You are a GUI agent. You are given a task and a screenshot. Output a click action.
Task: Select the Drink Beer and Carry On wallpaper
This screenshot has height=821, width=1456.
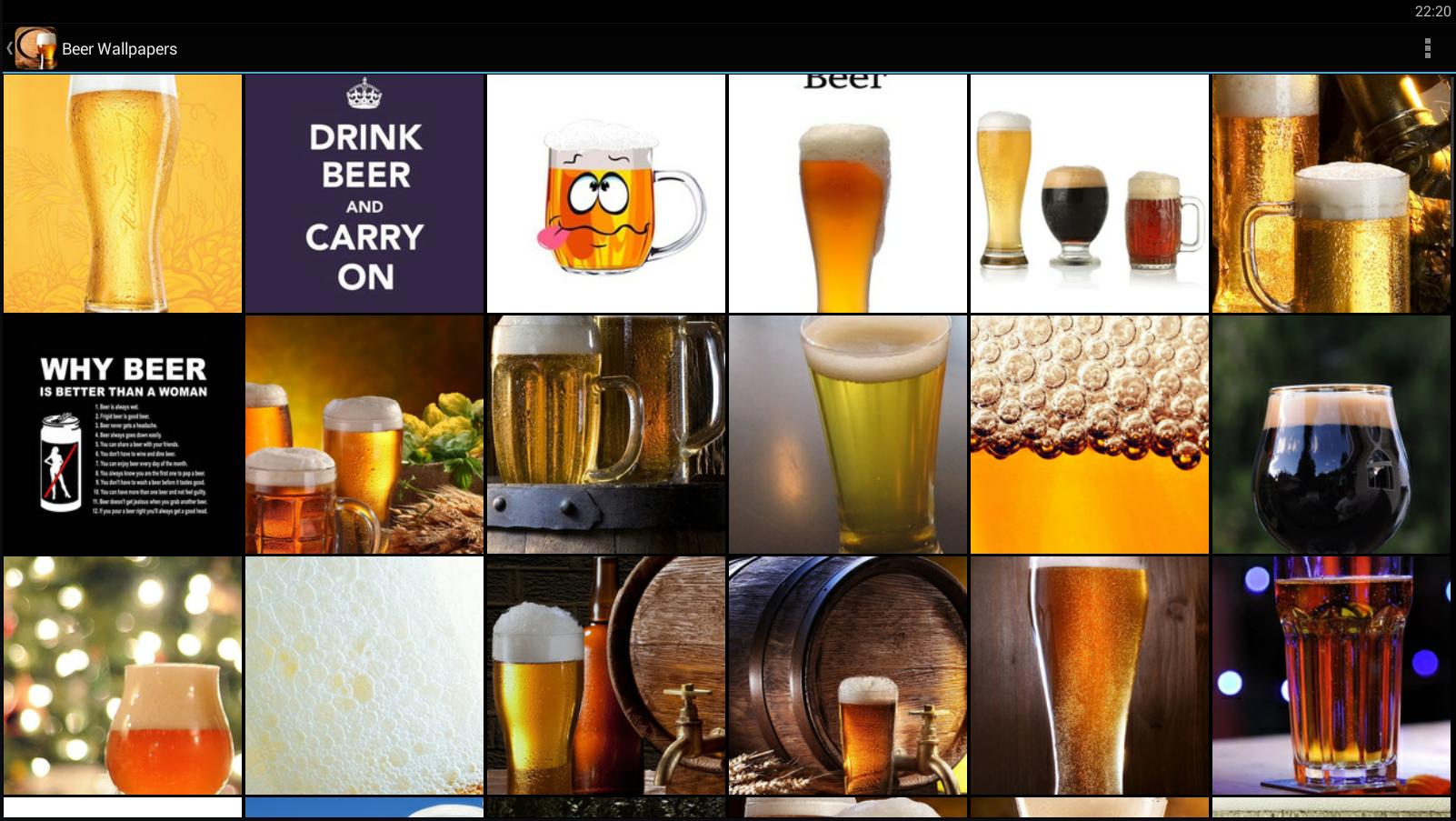click(364, 194)
